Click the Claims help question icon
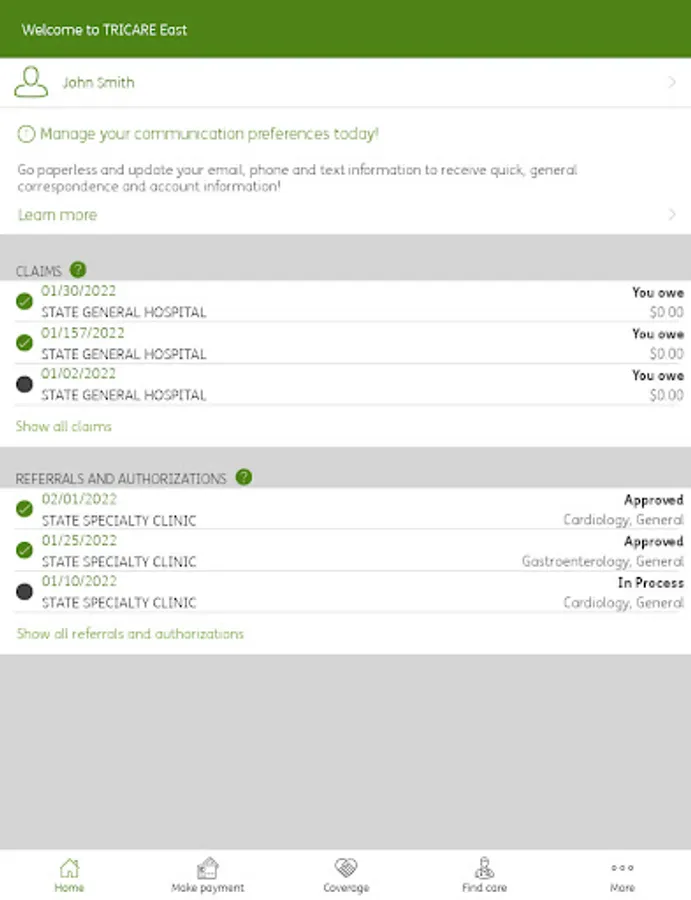 [79, 270]
